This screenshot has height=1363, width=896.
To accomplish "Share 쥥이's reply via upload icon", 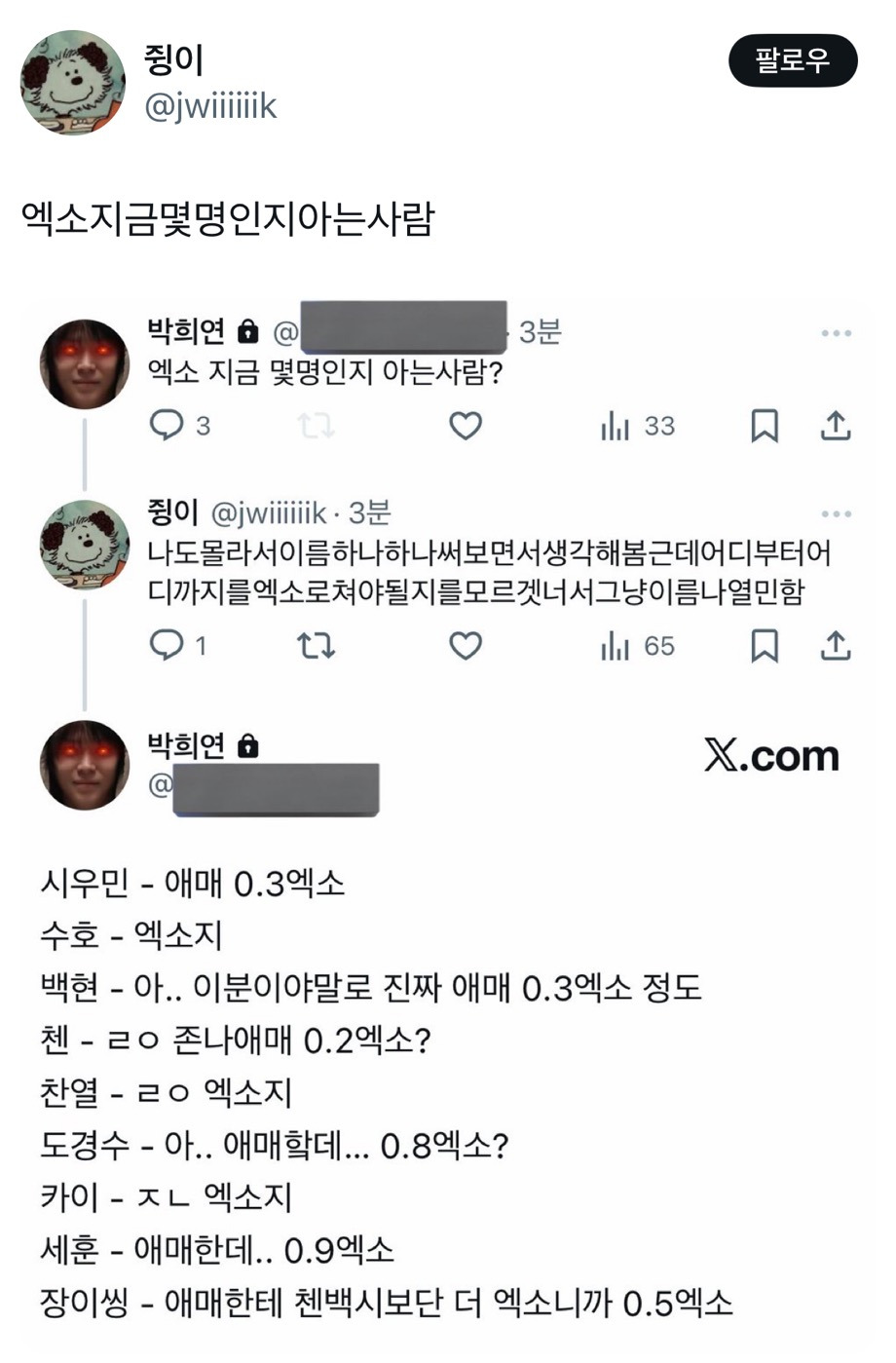I will coord(836,645).
